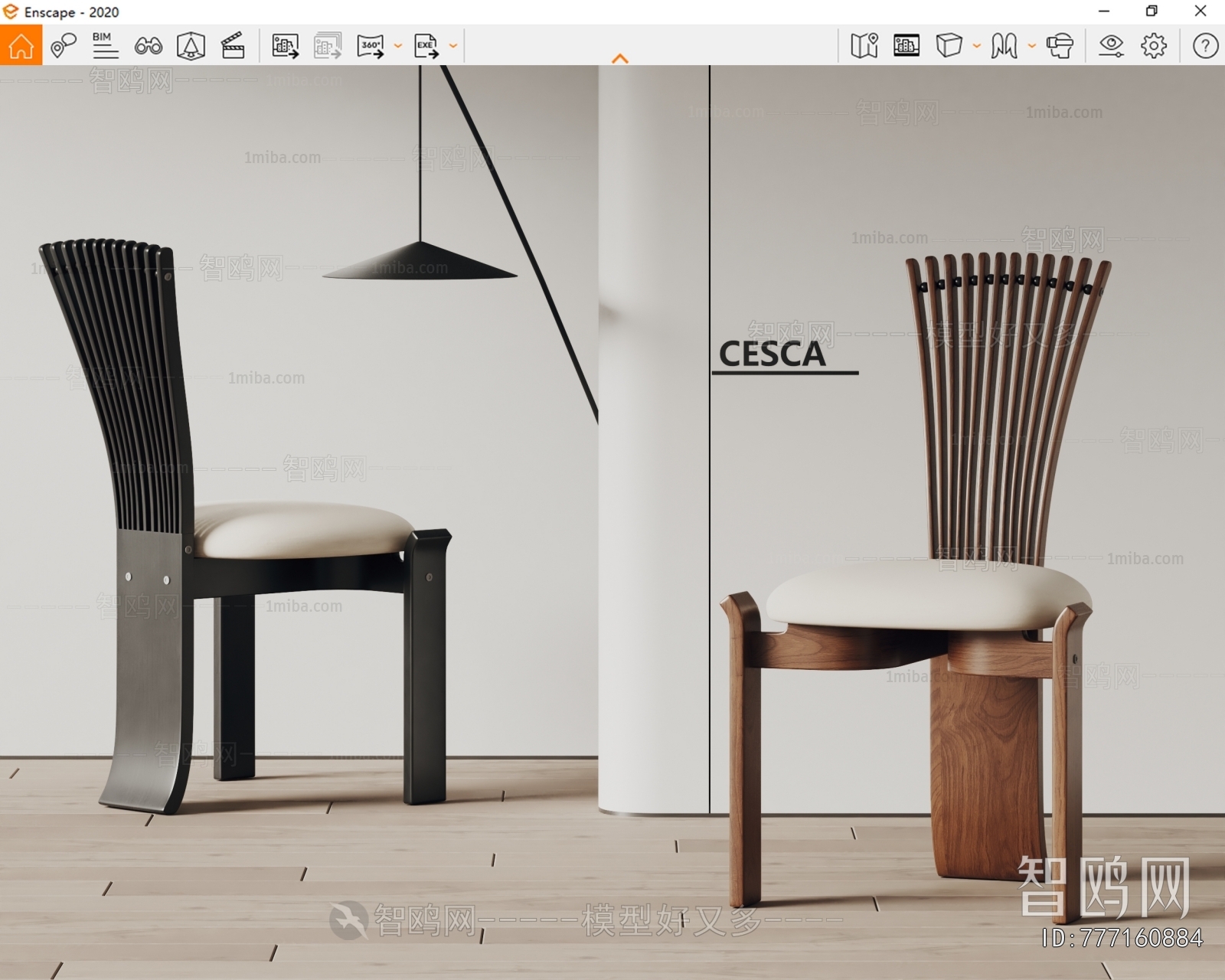Open Visual Settings eye icon
The width and height of the screenshot is (1225, 980).
point(1111,46)
